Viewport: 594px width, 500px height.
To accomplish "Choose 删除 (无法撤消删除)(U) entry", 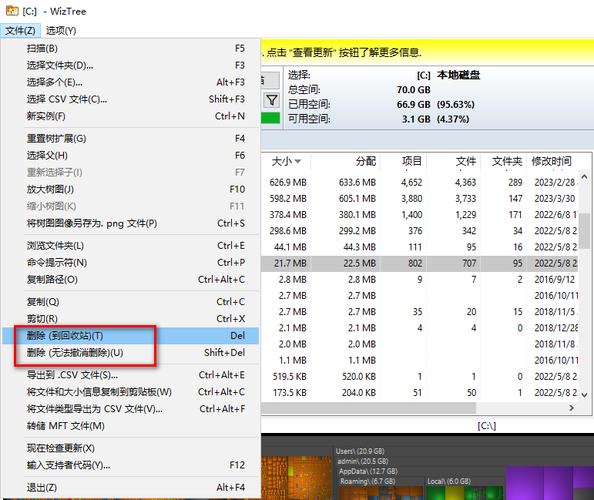I will (131, 353).
